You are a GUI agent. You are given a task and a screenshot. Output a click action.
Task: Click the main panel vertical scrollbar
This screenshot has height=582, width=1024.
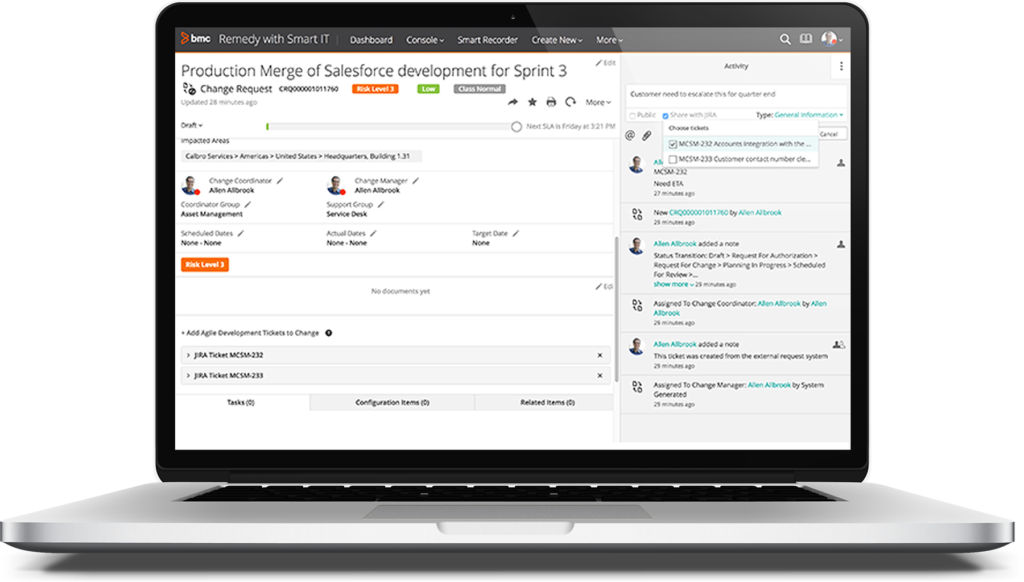point(616,308)
